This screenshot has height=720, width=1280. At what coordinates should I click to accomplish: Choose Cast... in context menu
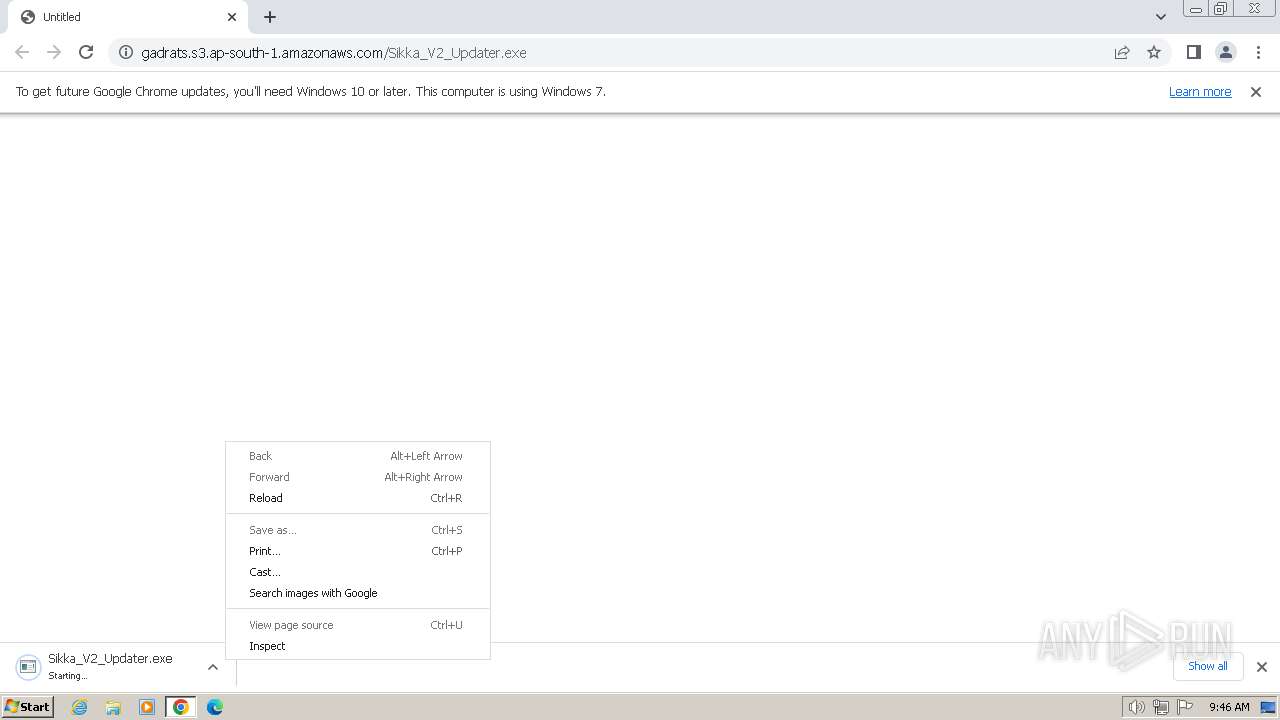pos(358,572)
